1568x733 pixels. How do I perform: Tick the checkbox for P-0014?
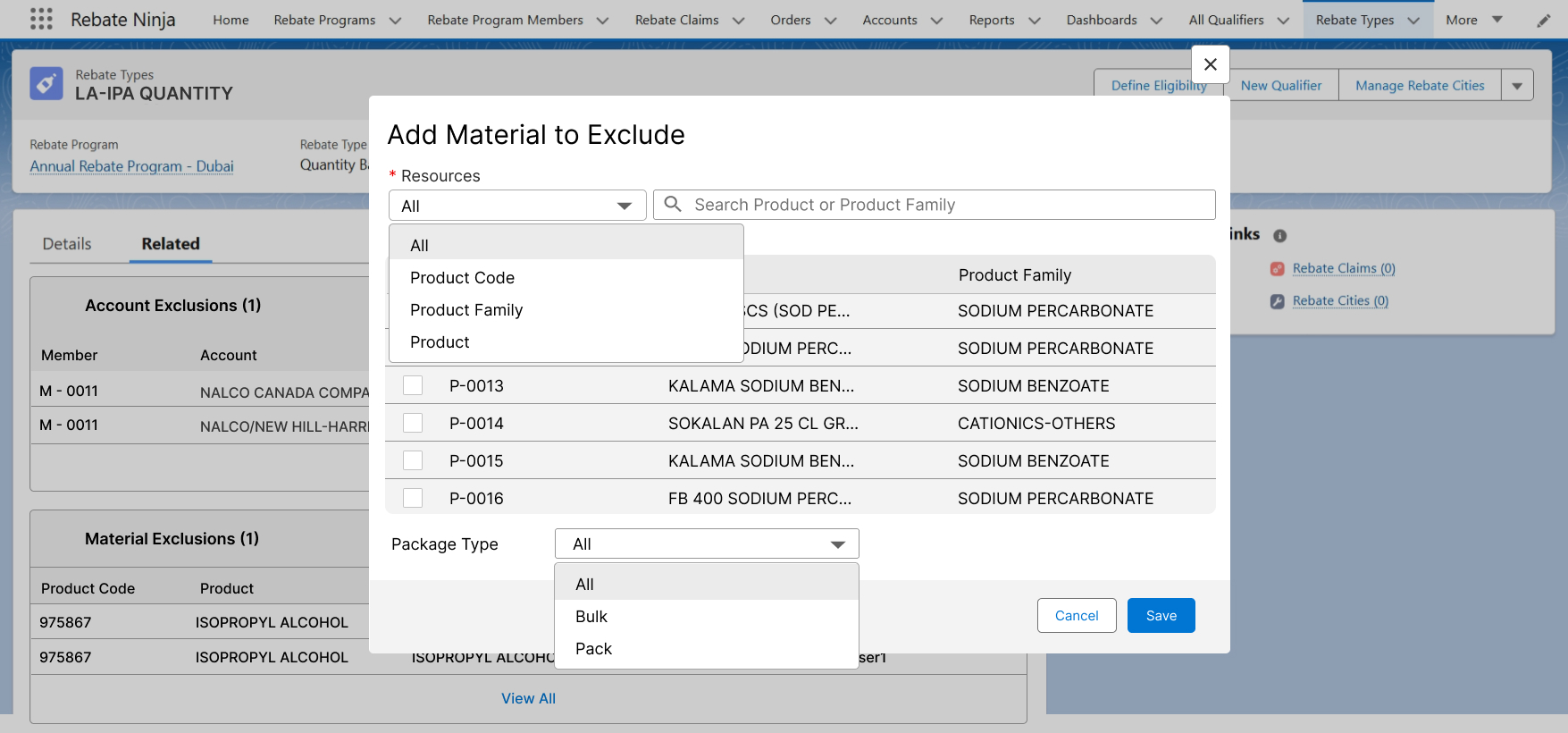tap(413, 423)
